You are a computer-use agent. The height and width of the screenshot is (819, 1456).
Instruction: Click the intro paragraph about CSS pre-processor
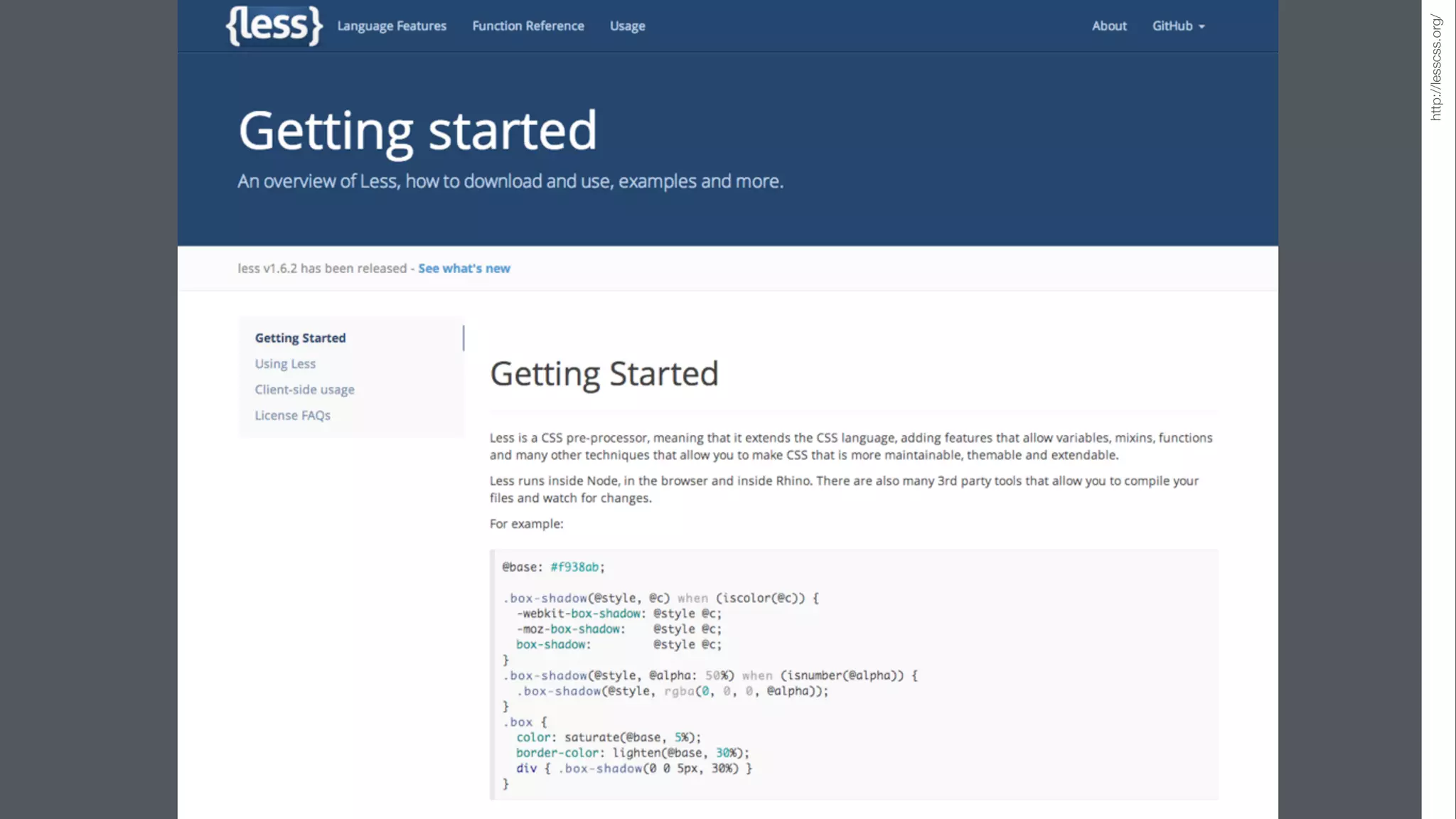(850, 446)
